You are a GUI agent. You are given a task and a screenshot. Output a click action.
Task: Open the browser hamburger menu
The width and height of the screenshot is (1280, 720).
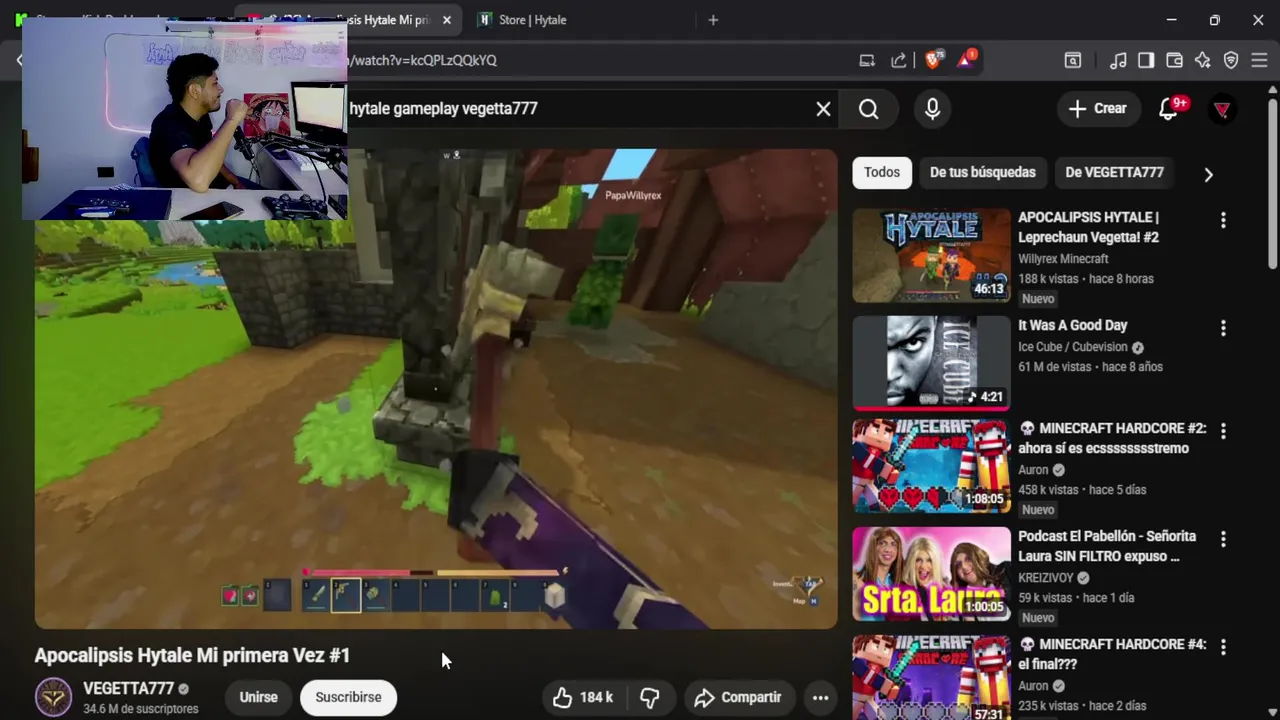1259,60
